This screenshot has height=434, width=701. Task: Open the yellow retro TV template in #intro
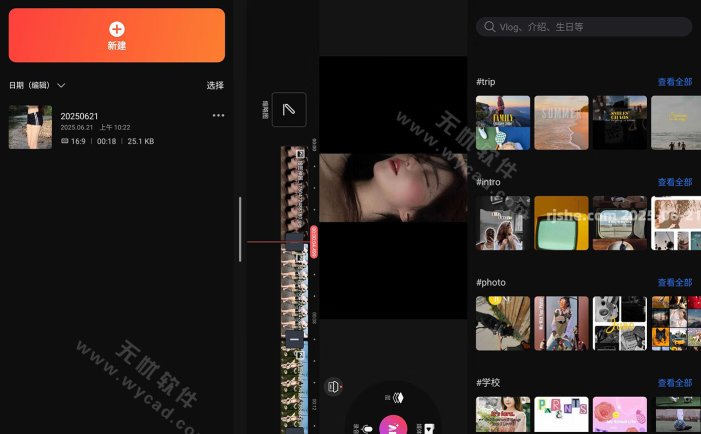(x=562, y=223)
